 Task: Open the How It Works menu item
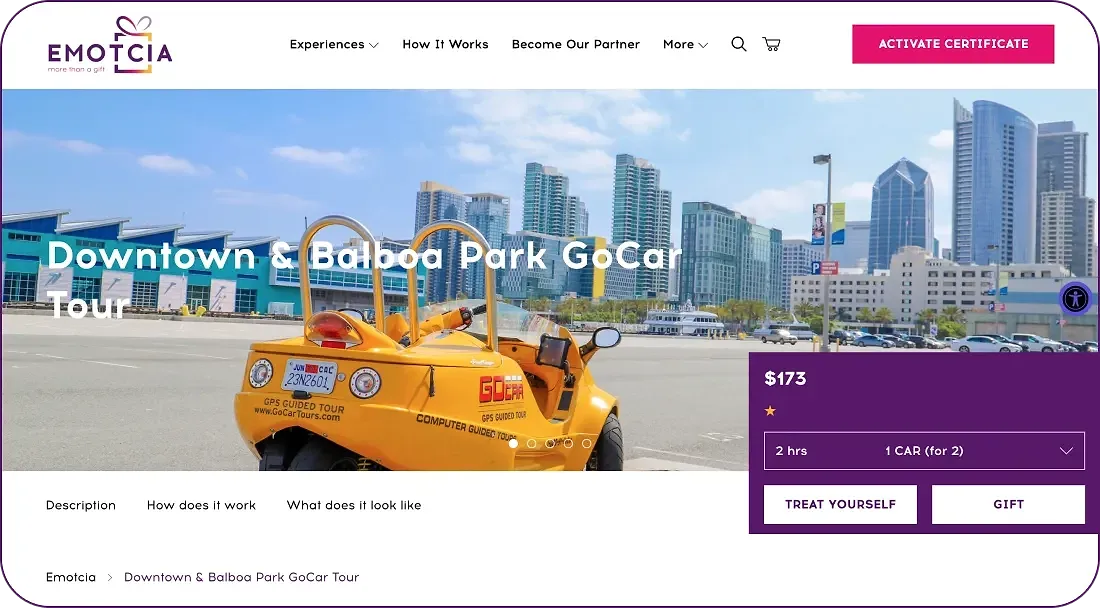coord(445,44)
